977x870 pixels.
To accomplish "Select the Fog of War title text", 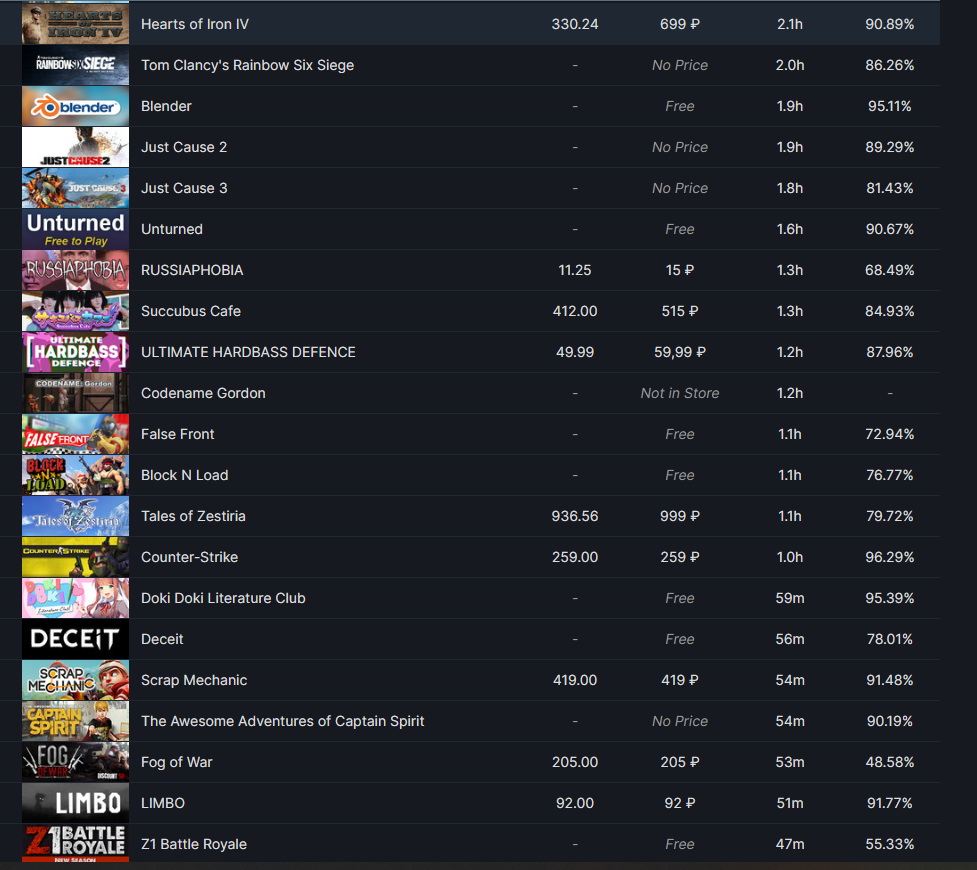I will (176, 762).
